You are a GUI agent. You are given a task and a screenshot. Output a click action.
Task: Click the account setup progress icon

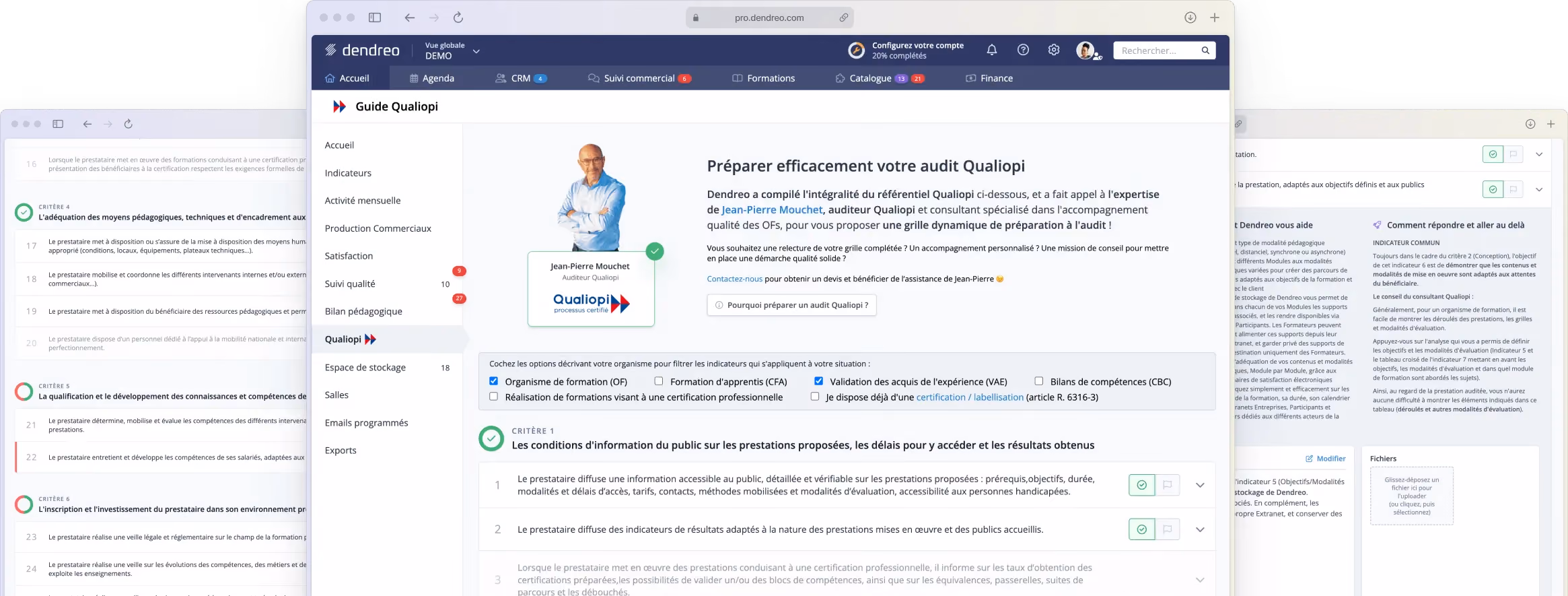click(x=856, y=51)
